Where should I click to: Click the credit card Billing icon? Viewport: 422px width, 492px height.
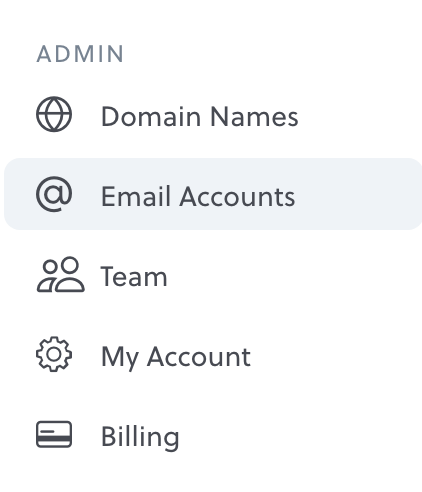point(54,434)
